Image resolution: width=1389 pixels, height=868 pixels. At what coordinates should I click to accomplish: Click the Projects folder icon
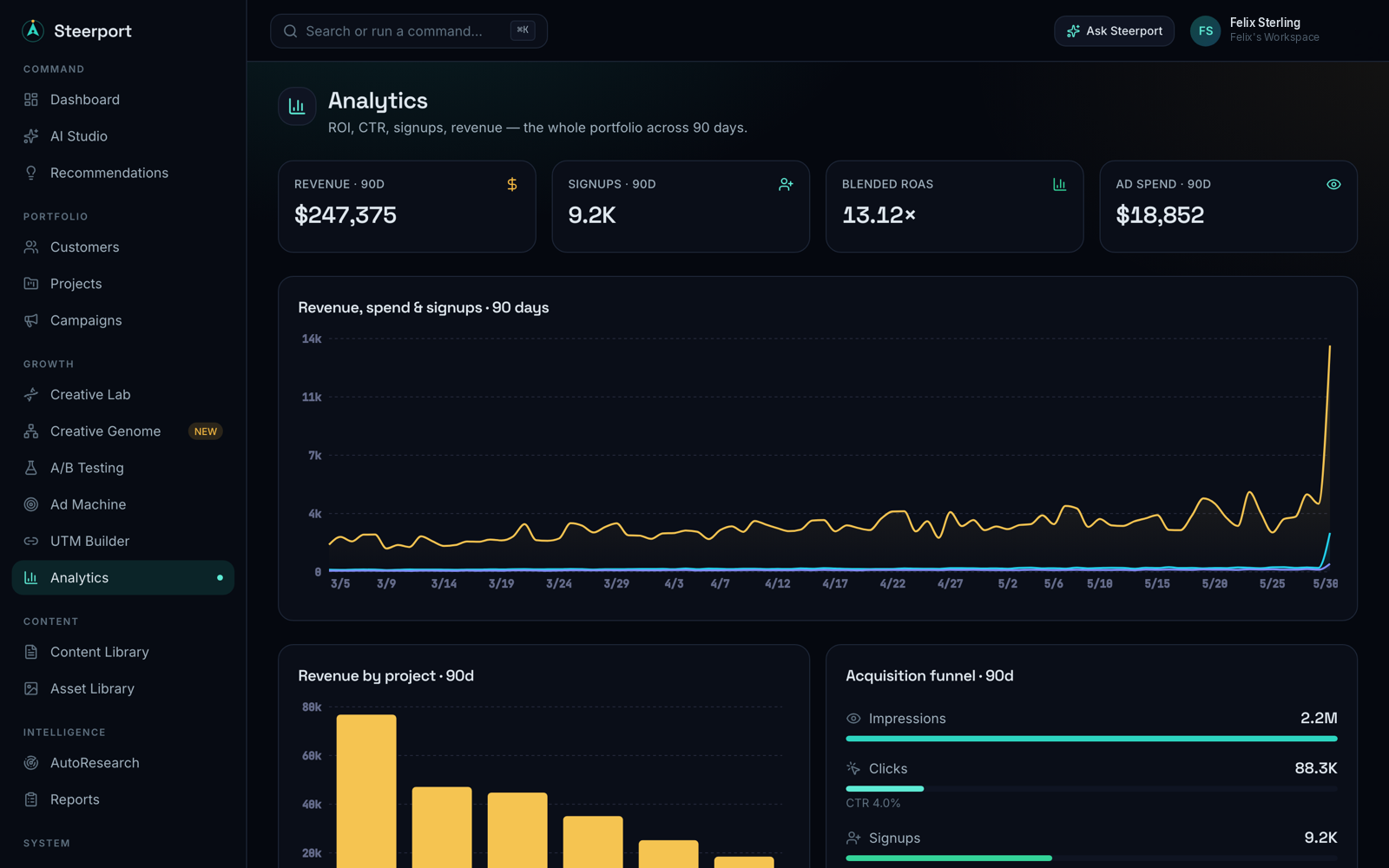(31, 284)
